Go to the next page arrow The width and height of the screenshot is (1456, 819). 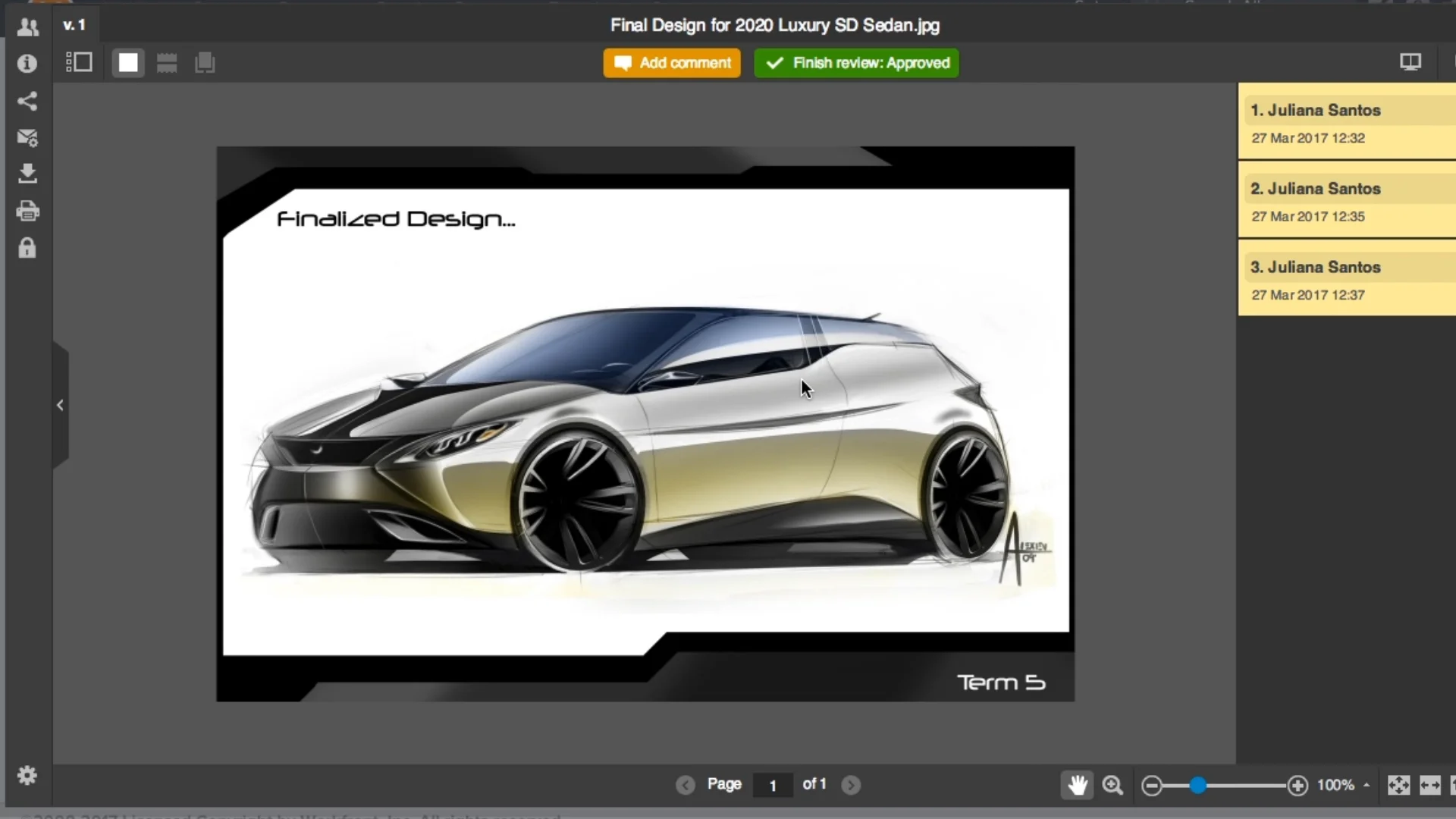(x=851, y=785)
